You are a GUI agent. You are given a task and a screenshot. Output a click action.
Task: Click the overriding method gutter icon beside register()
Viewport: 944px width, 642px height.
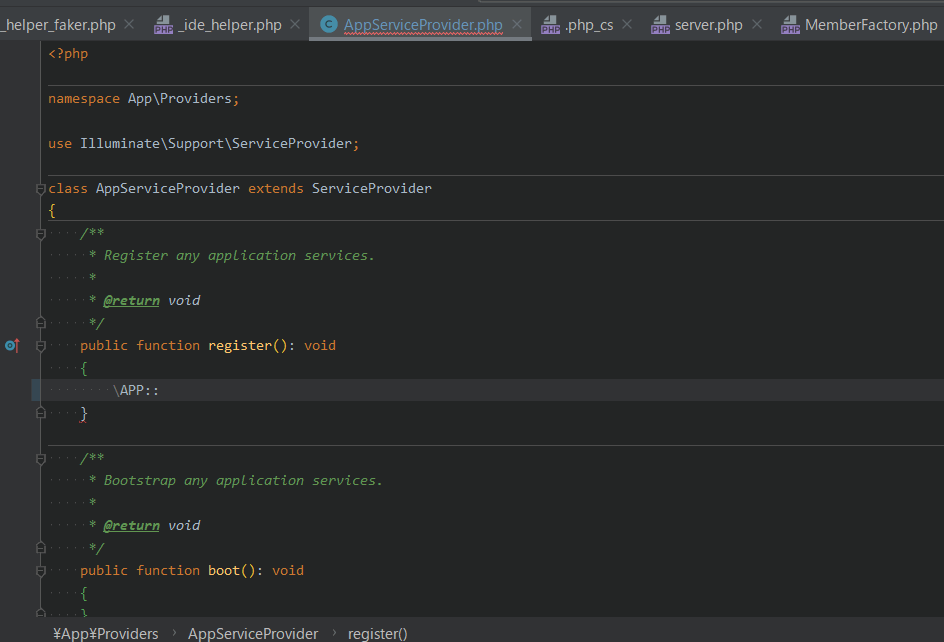[x=11, y=345]
